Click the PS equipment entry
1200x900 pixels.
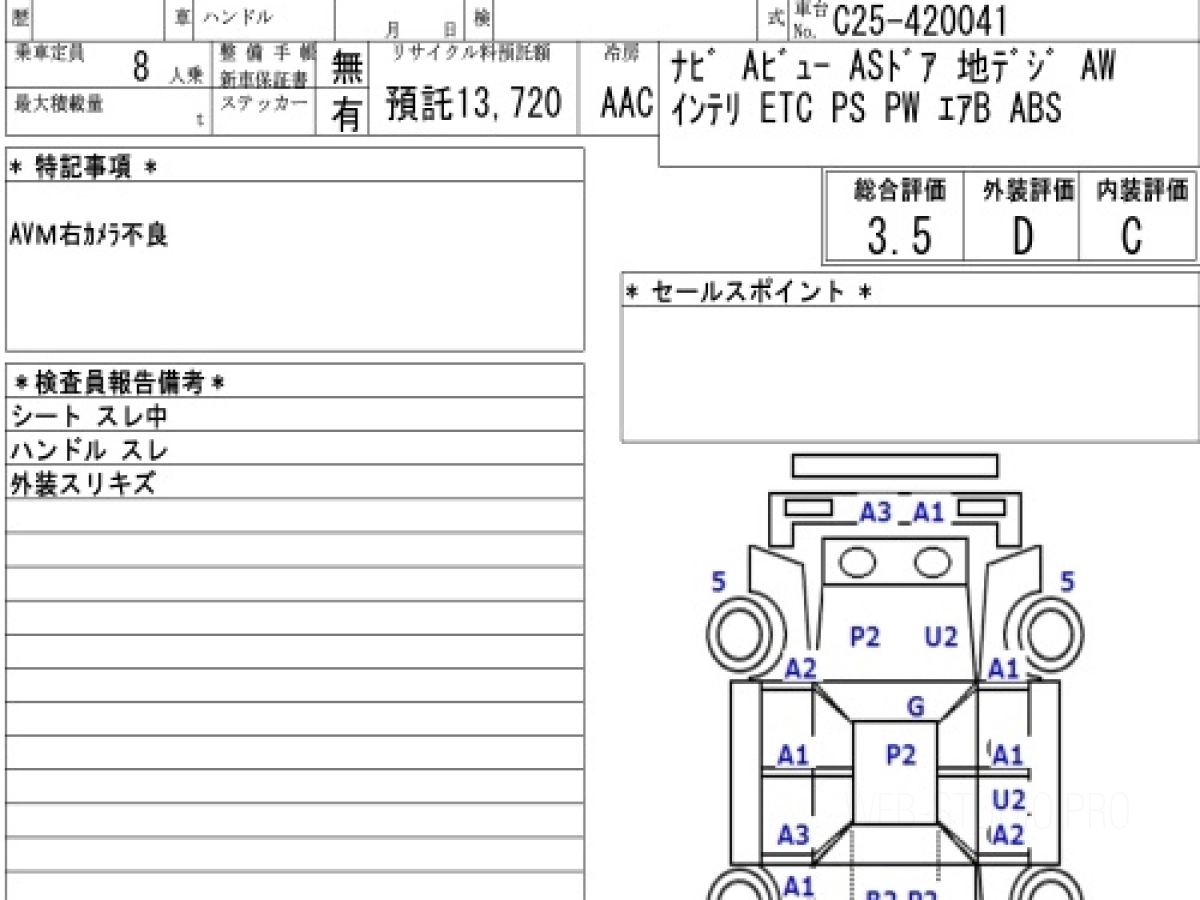point(849,108)
